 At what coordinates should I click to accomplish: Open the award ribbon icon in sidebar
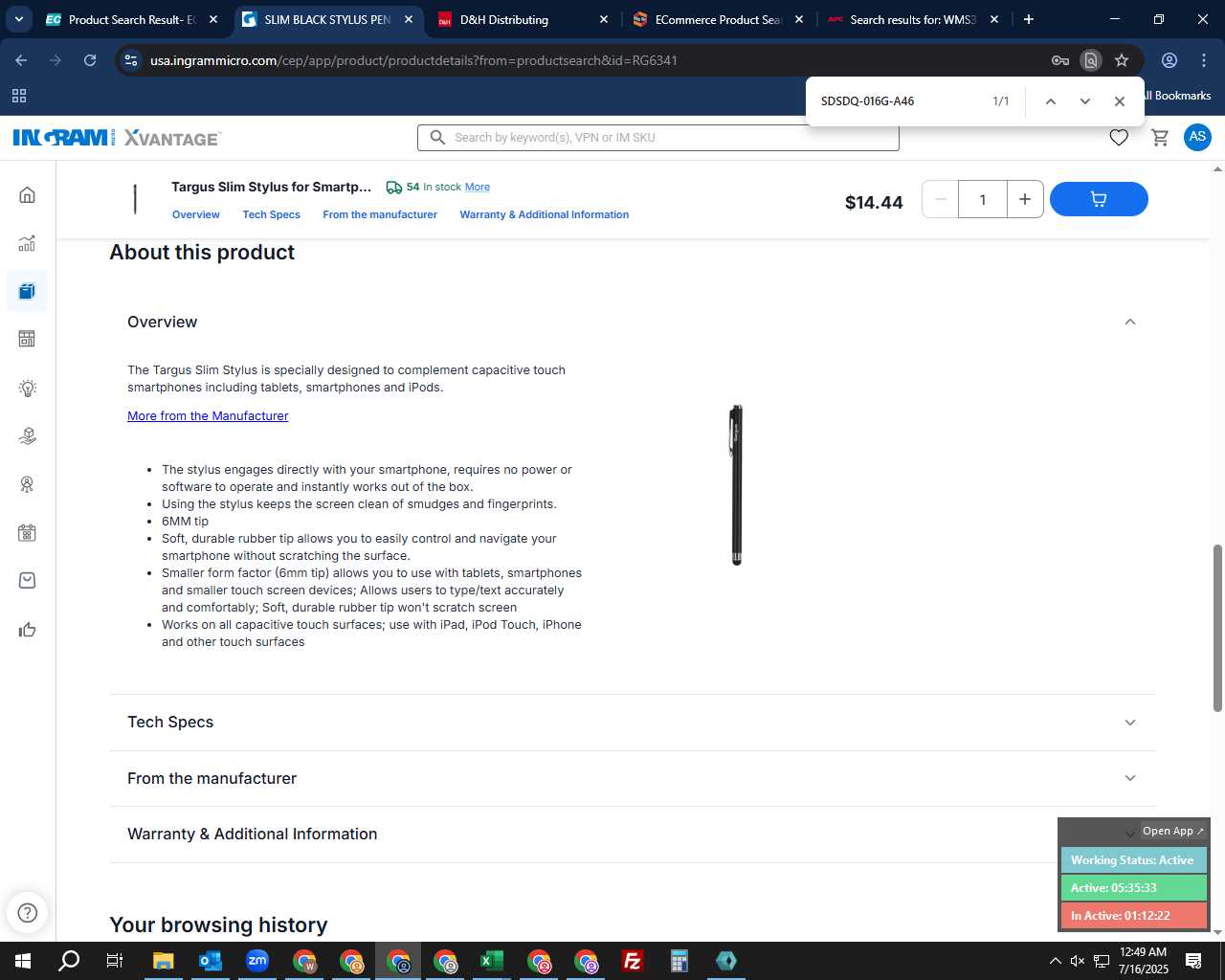(x=27, y=484)
